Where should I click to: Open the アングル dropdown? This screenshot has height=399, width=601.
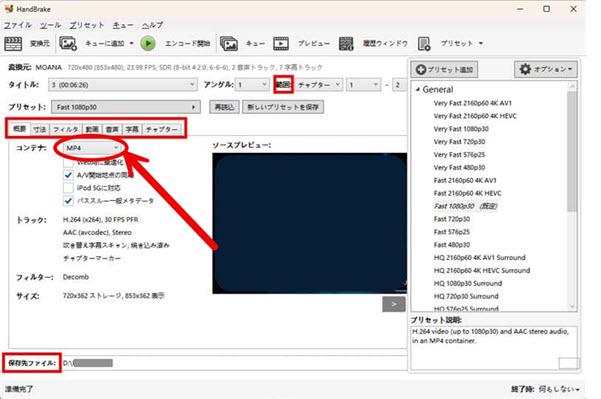point(252,85)
